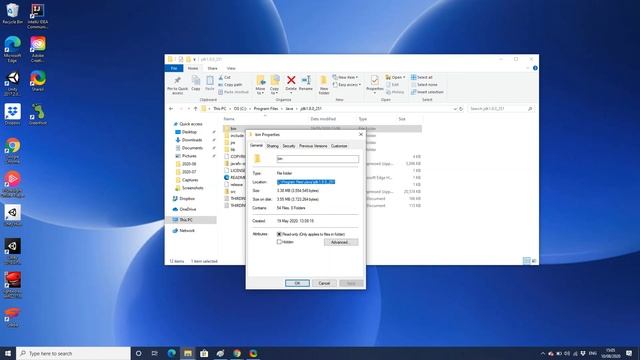Open the Sharing tab in bin Properties
Image resolution: width=640 pixels, height=360 pixels.
click(x=272, y=146)
